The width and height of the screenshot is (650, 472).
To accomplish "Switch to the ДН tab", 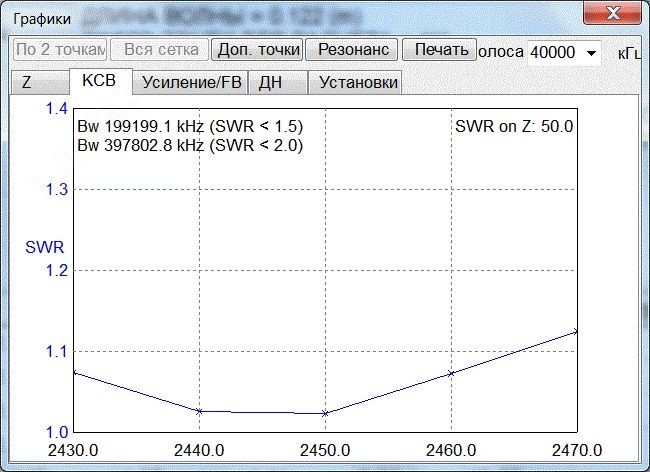I will (x=278, y=82).
